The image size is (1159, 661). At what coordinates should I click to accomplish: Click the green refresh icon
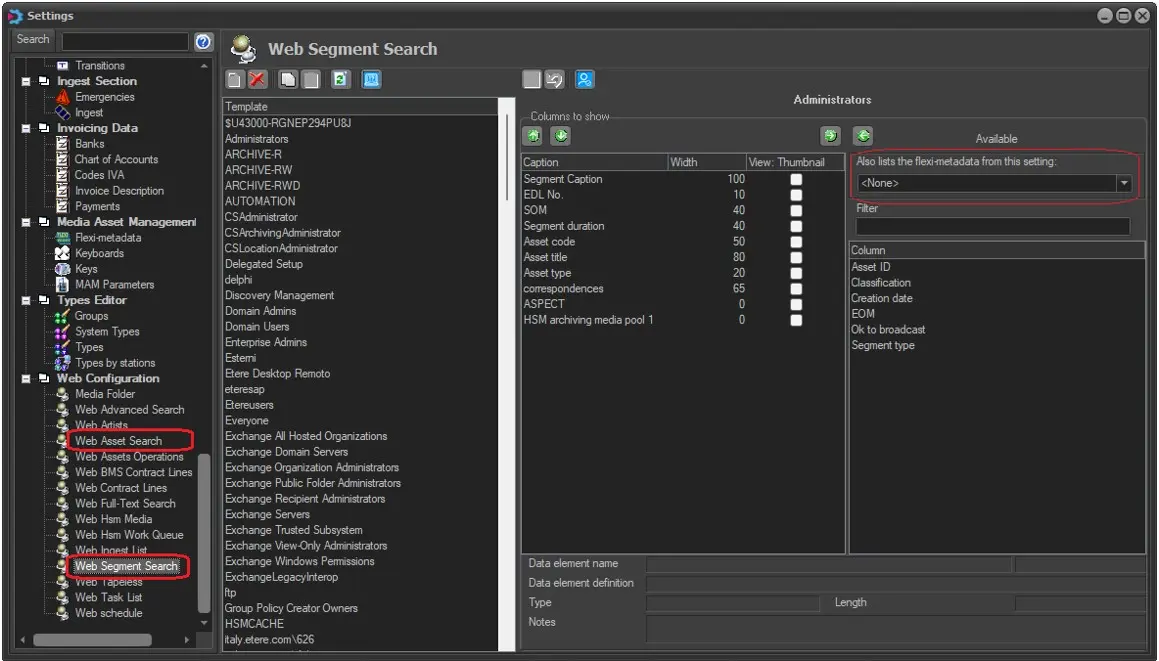coord(340,80)
